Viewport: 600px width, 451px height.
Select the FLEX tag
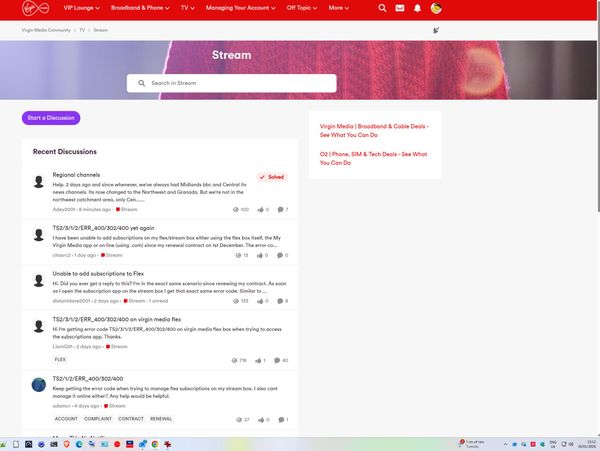(60, 359)
